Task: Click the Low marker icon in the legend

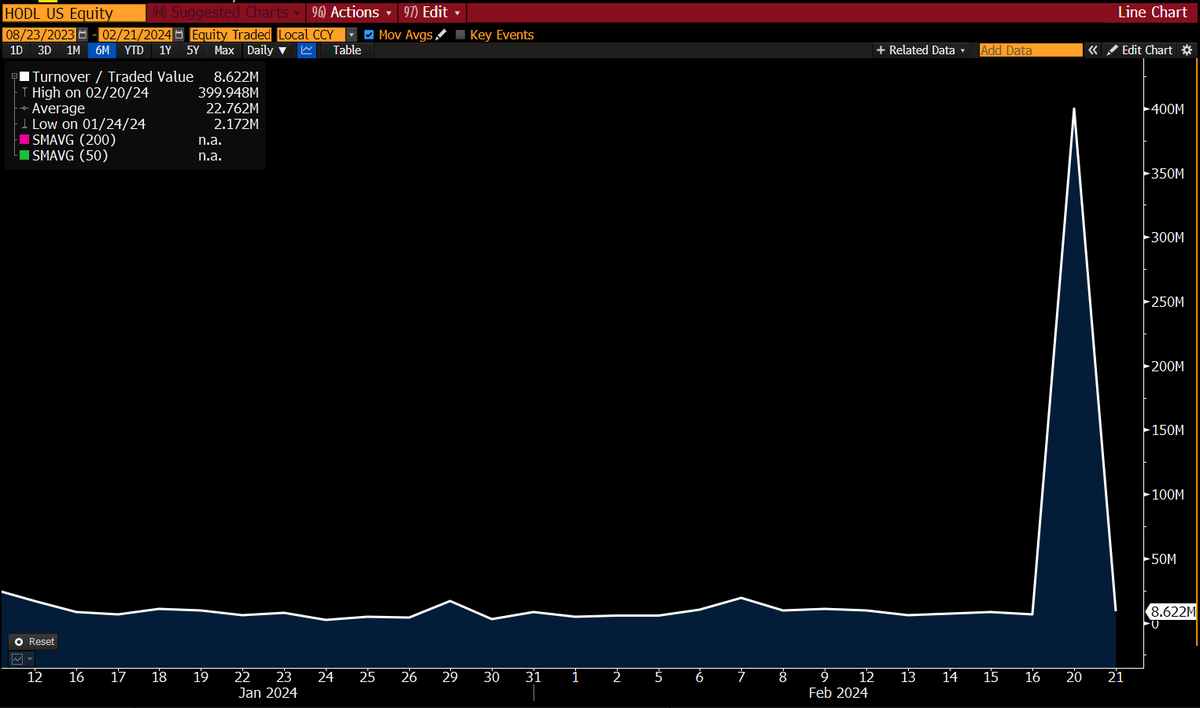Action: 24,125
